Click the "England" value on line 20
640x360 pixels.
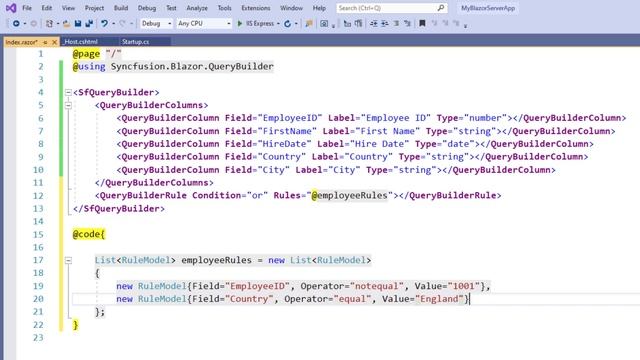440,299
